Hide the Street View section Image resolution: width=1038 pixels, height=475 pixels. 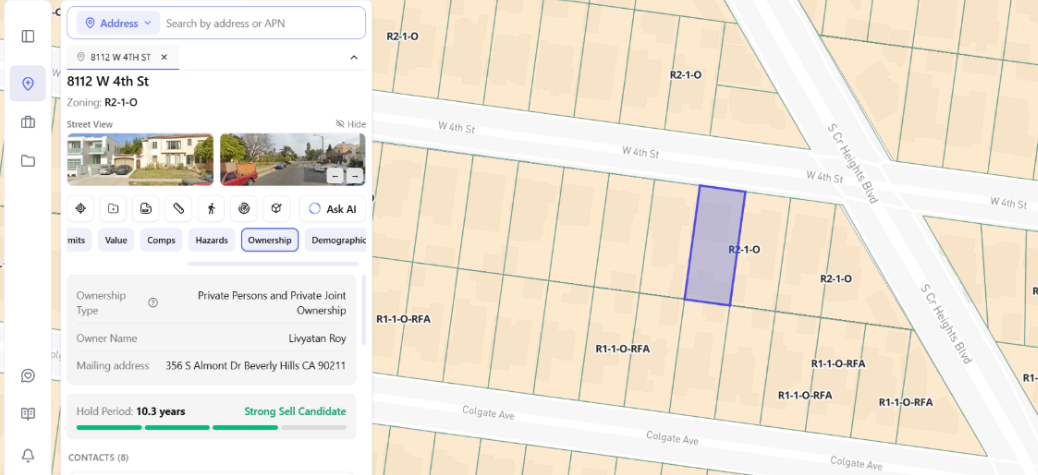tap(350, 124)
